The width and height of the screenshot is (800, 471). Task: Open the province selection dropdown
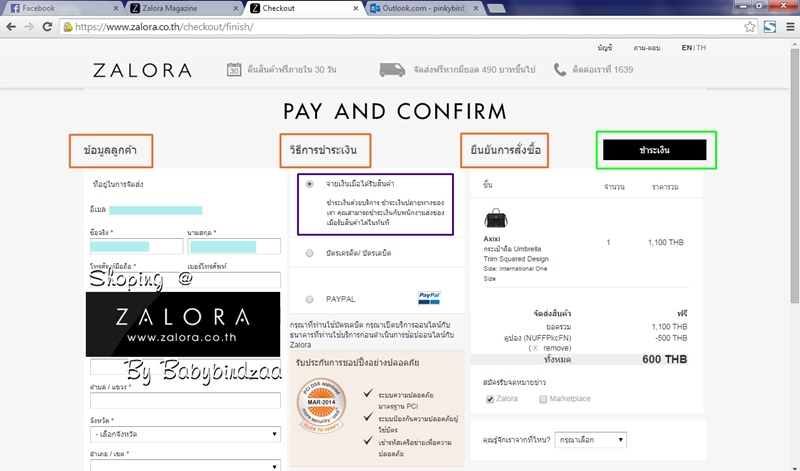point(185,434)
